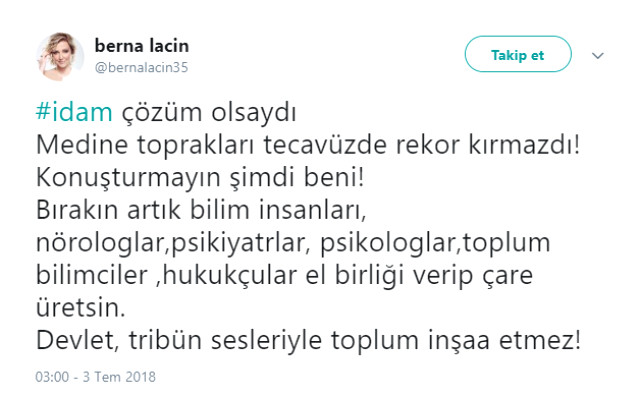Click the word 'üretsin.'
The height and width of the screenshot is (397, 640).
pyautogui.click(x=80, y=308)
